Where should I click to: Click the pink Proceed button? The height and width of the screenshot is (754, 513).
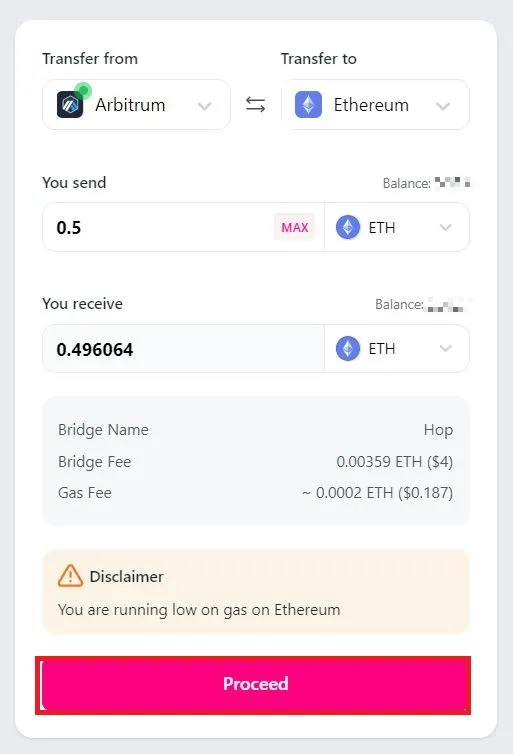253,685
